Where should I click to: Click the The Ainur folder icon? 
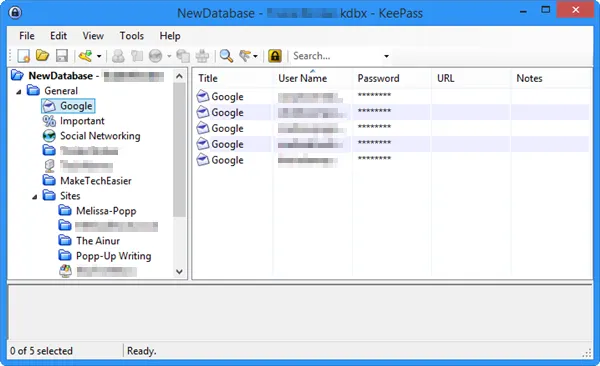click(x=65, y=240)
